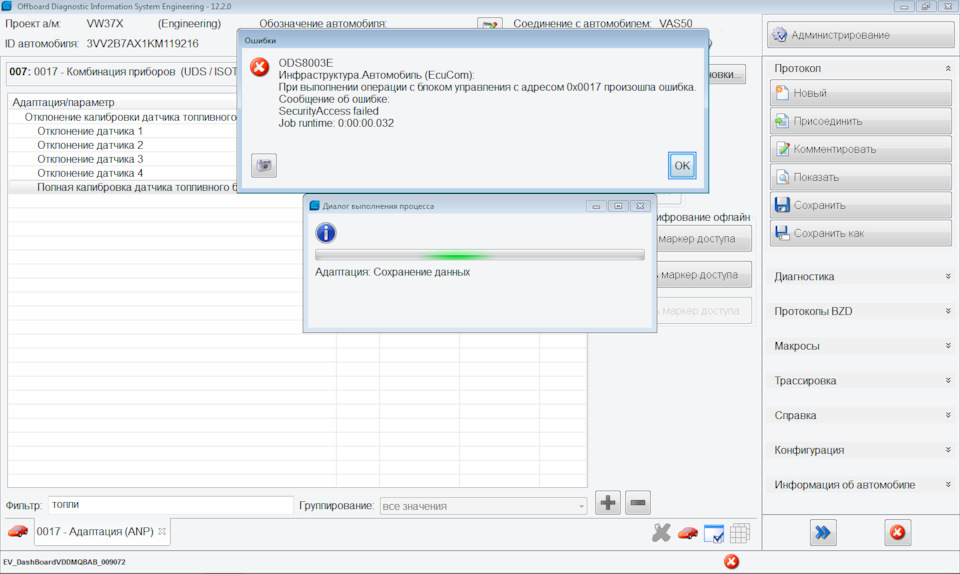
Task: Select Отклонение калибровки датчика топливного group
Action: click(x=122, y=117)
